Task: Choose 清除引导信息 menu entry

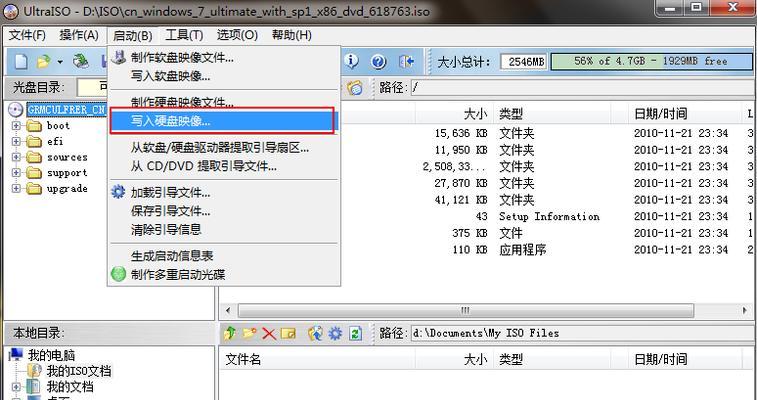Action: click(x=166, y=229)
